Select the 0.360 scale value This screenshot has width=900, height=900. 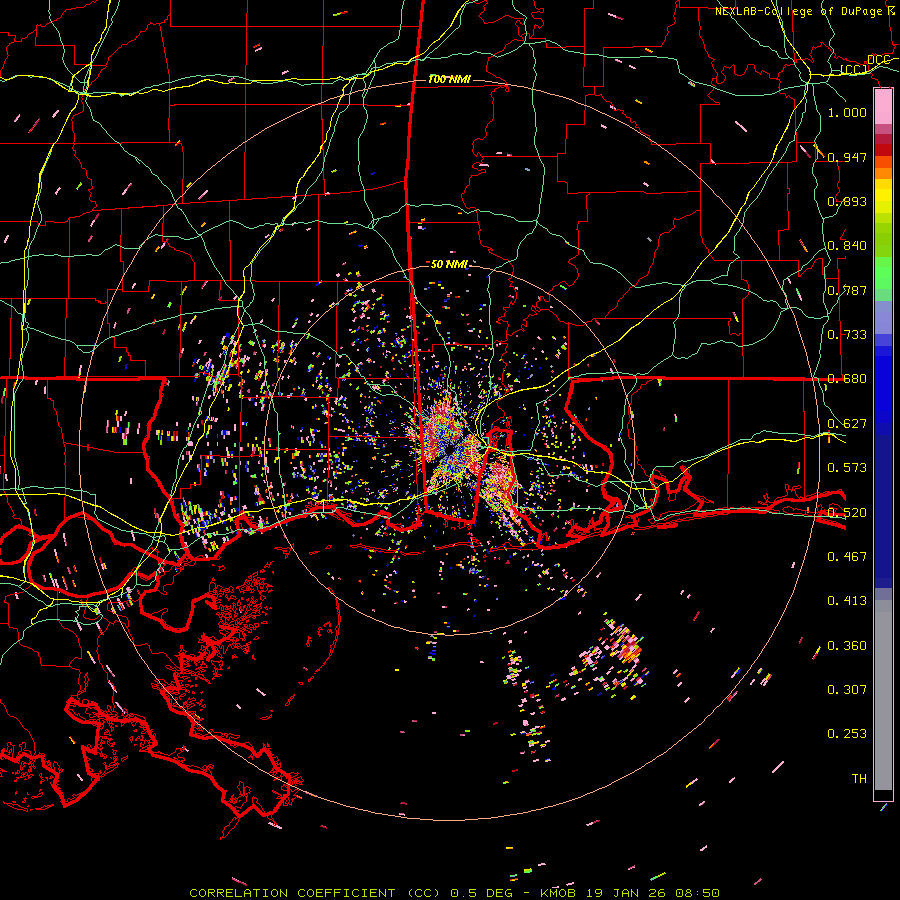847,646
